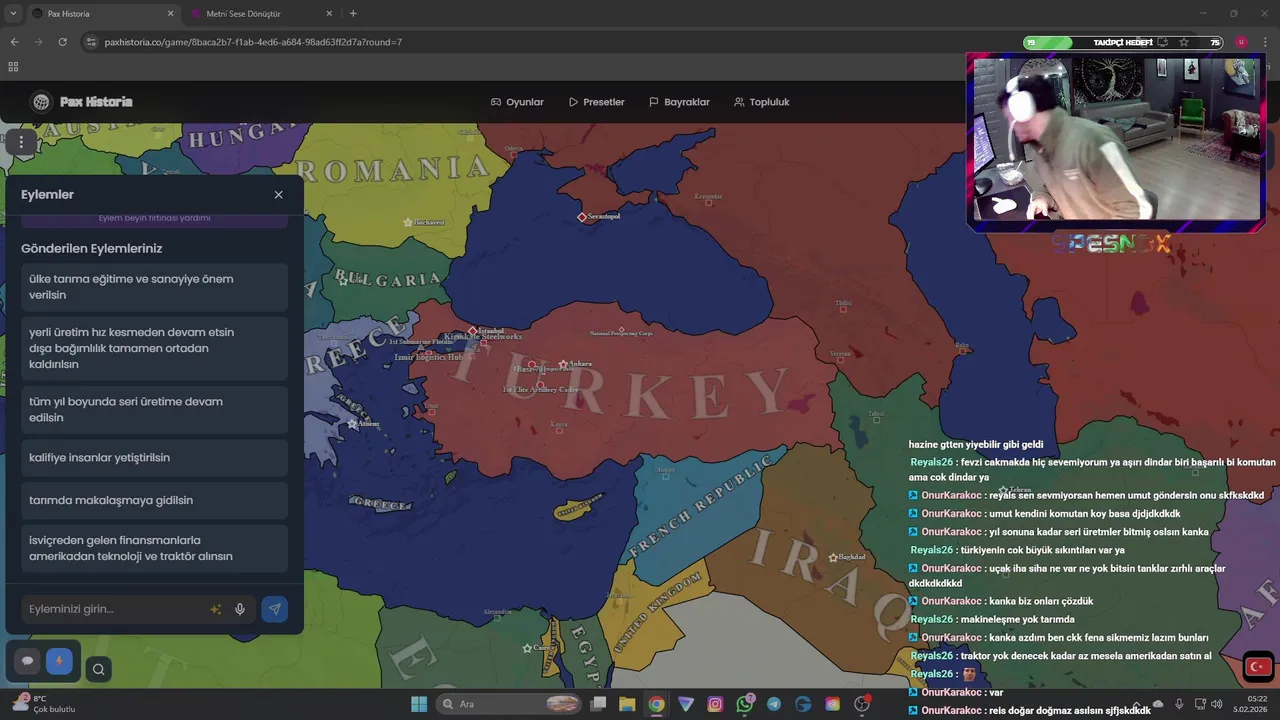Click Ankara capital star on map
Screen dimensions: 1280x720
(563, 364)
